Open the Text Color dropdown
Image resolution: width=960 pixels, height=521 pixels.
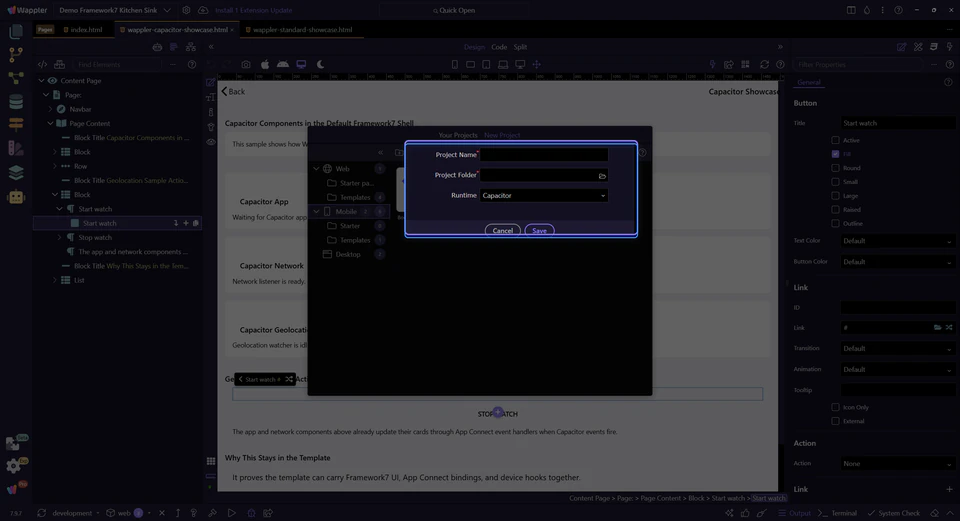coord(897,241)
